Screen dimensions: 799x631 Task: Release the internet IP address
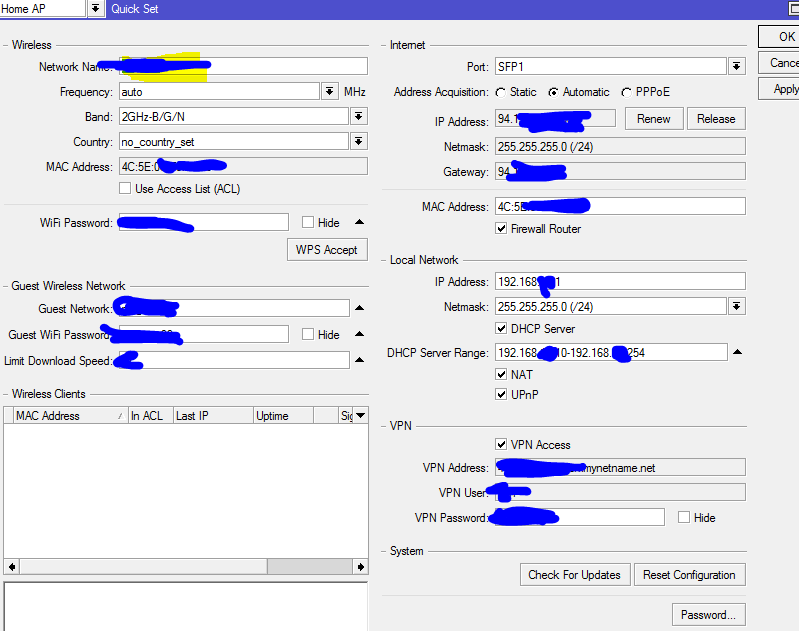(716, 119)
